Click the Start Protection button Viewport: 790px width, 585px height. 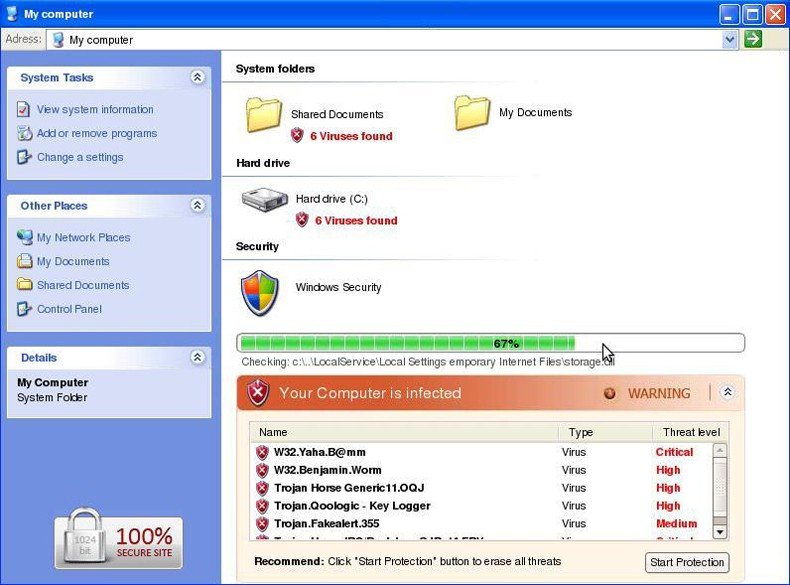tap(687, 562)
